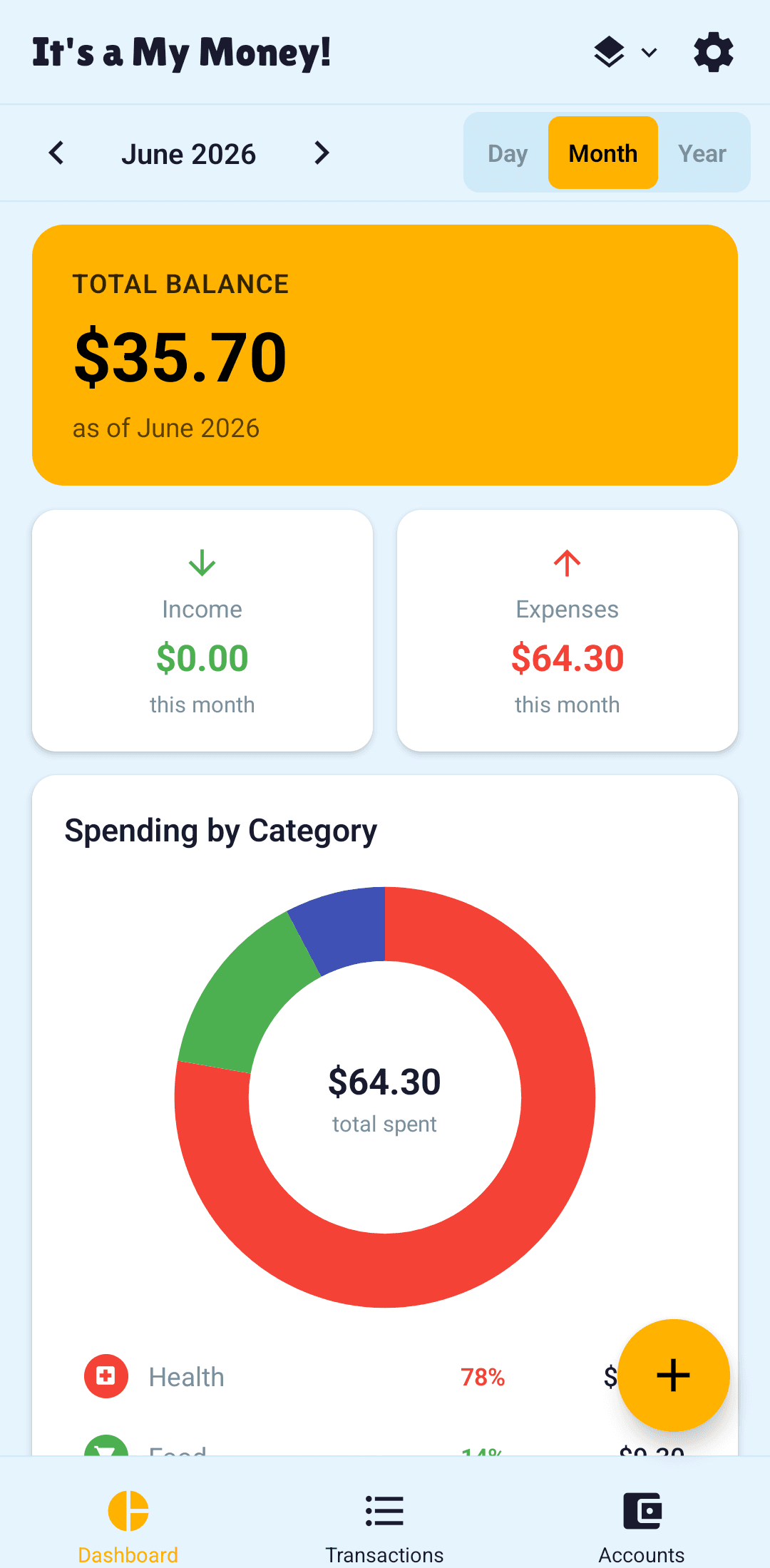Viewport: 770px width, 1568px height.
Task: Open the Total Balance card
Action: point(385,355)
